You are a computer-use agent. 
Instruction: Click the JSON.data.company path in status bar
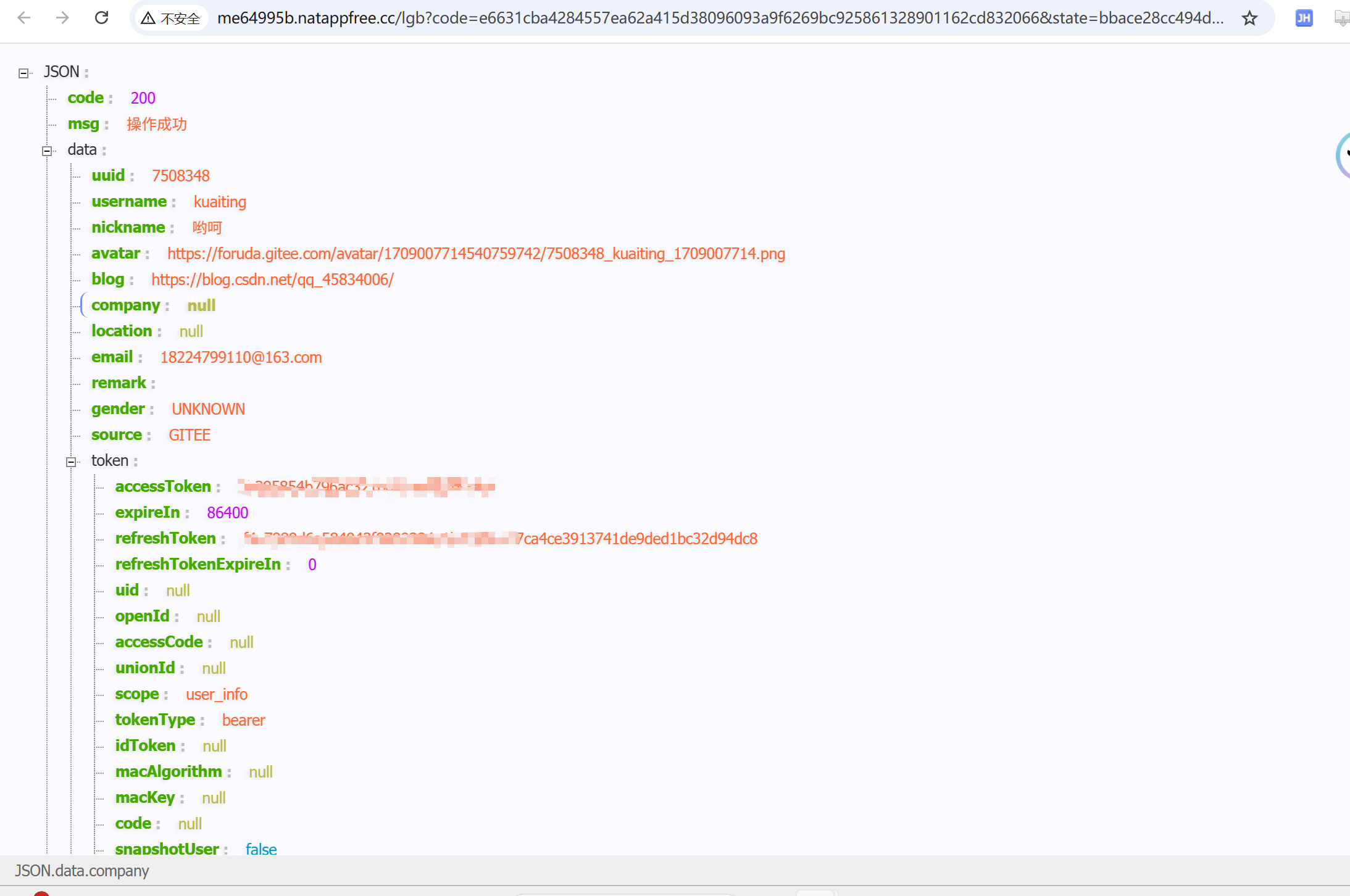coord(82,871)
